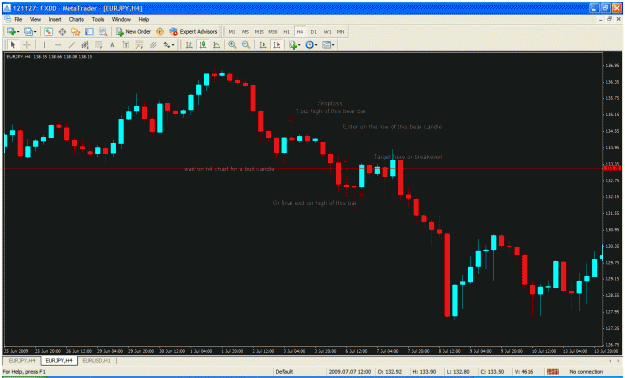Select the horizontal line tool

[58, 45]
